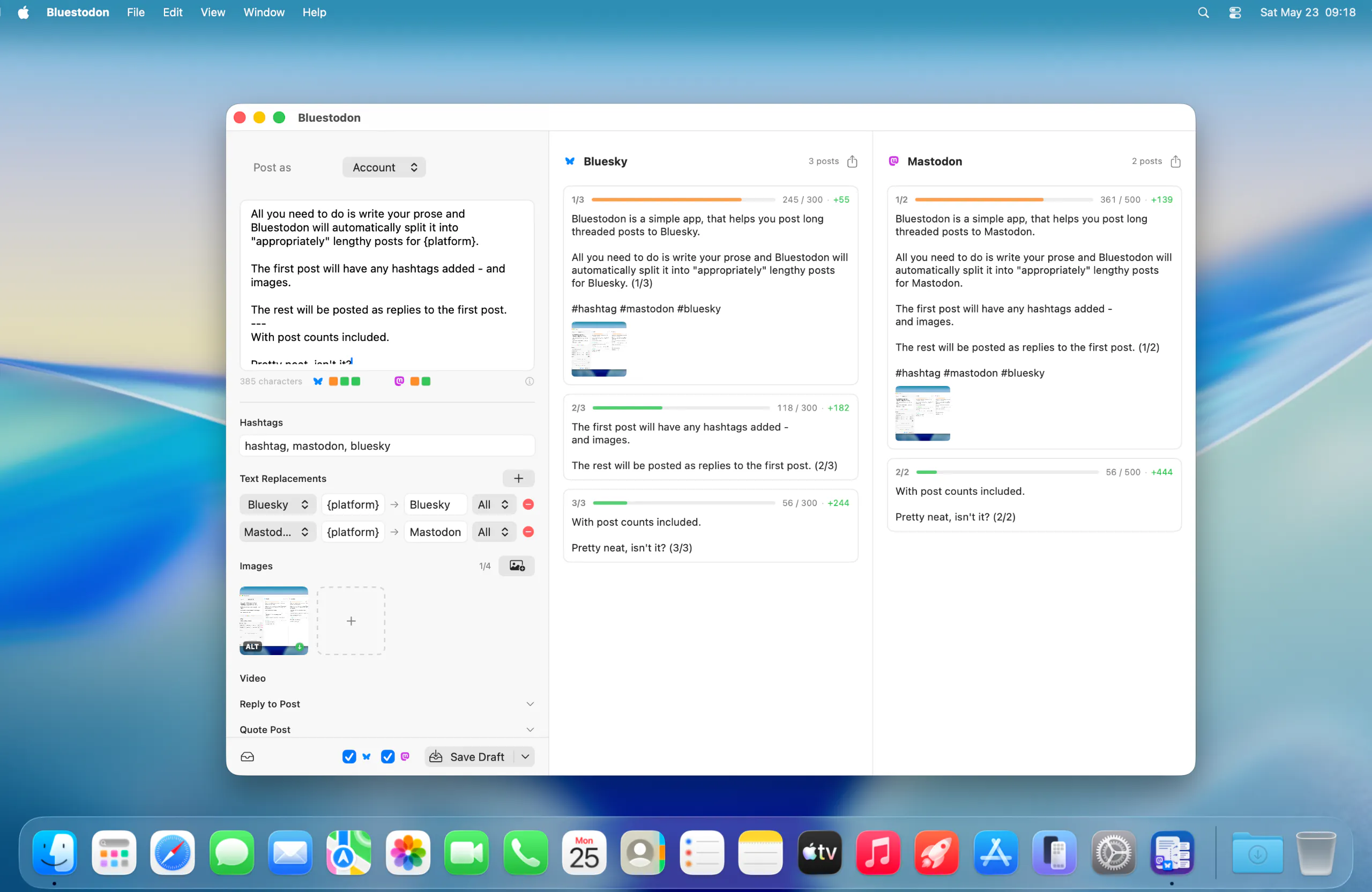Open the image picker button
Screen dimensions: 1372x892
coord(517,566)
